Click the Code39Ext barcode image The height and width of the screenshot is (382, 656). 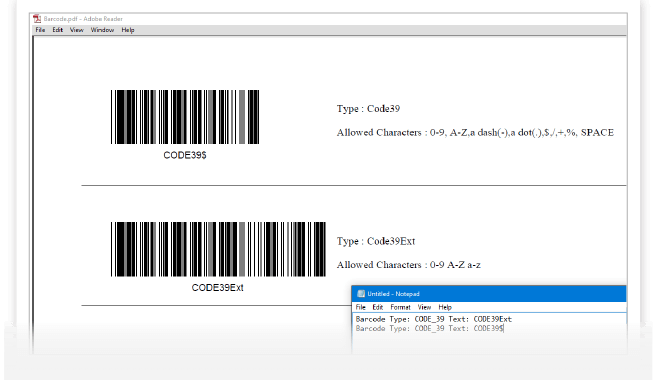coord(218,249)
